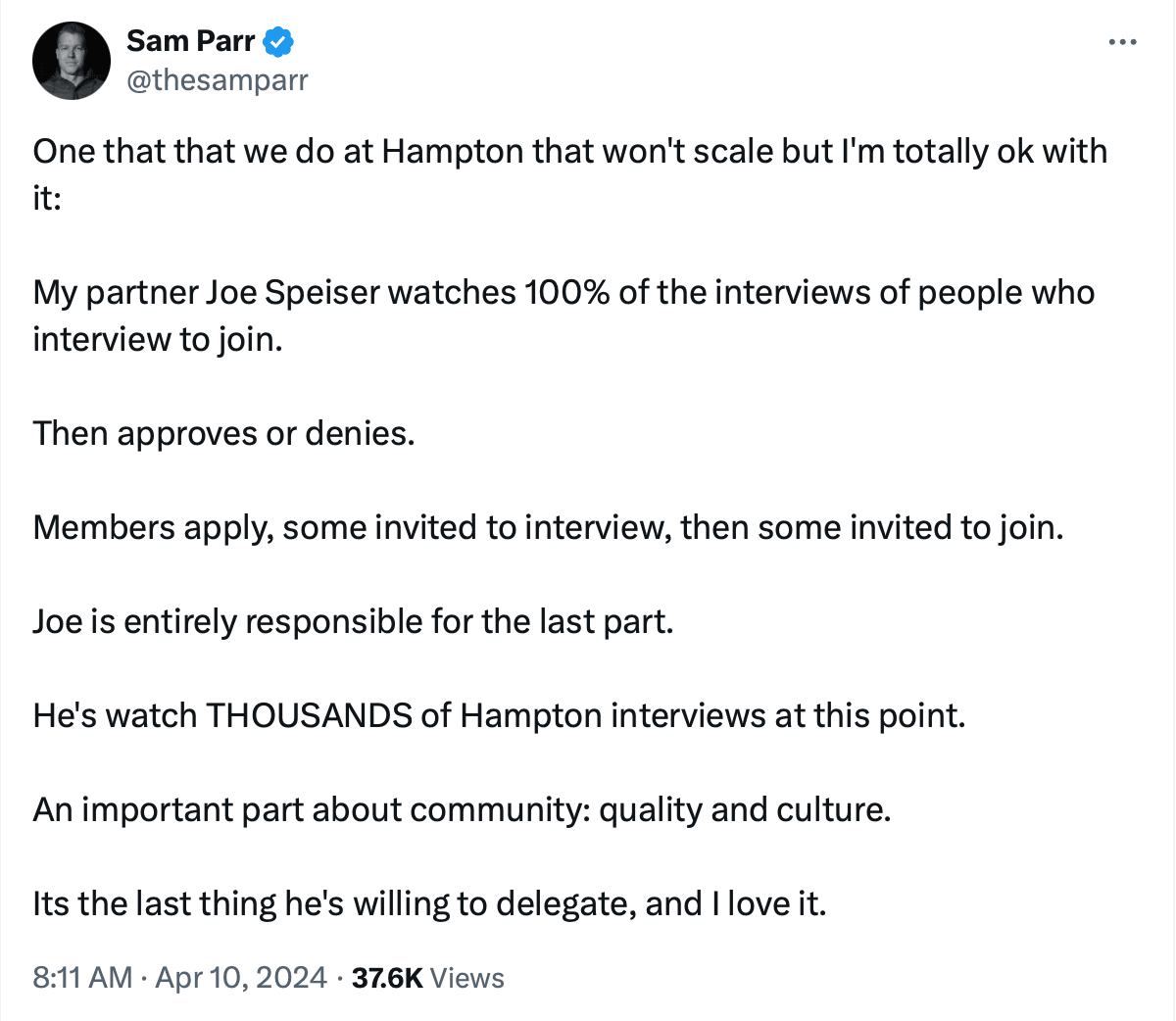
Task: Click "Hampton interviews at this point" text
Action: tap(712, 716)
